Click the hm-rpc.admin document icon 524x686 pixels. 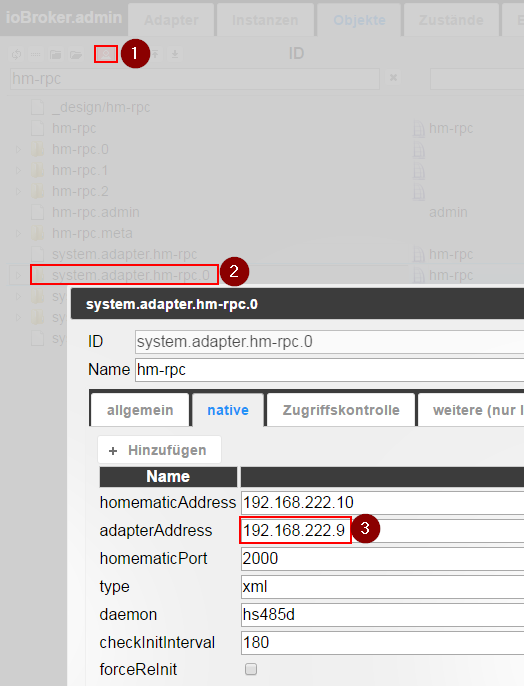[x=38, y=212]
